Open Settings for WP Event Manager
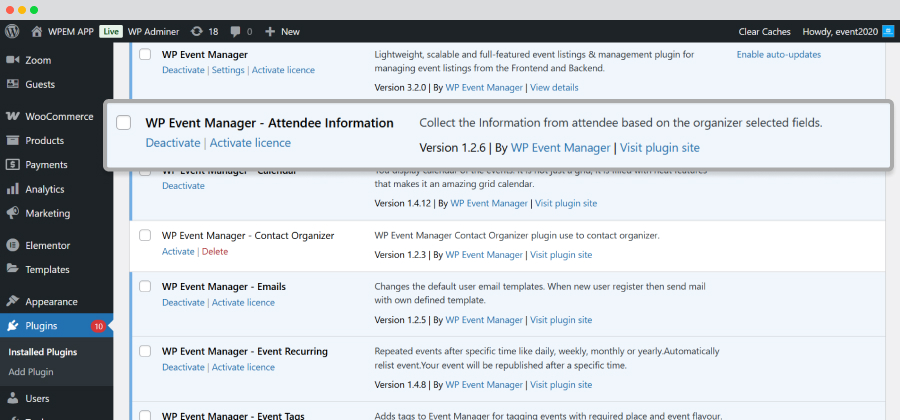 tap(228, 70)
